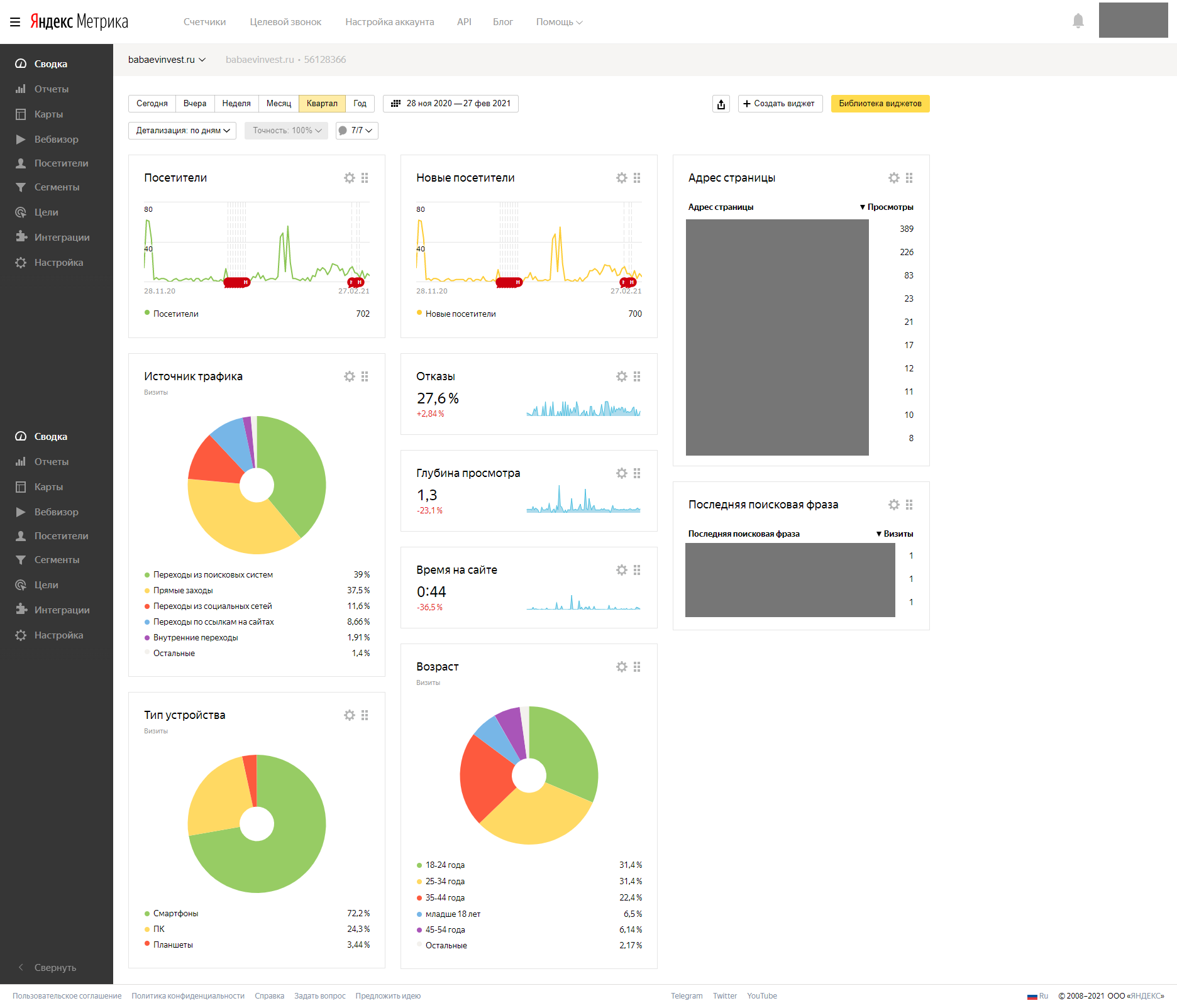Image resolution: width=1177 pixels, height=1008 pixels.
Task: Open the Telegram footer link
Action: pos(687,996)
